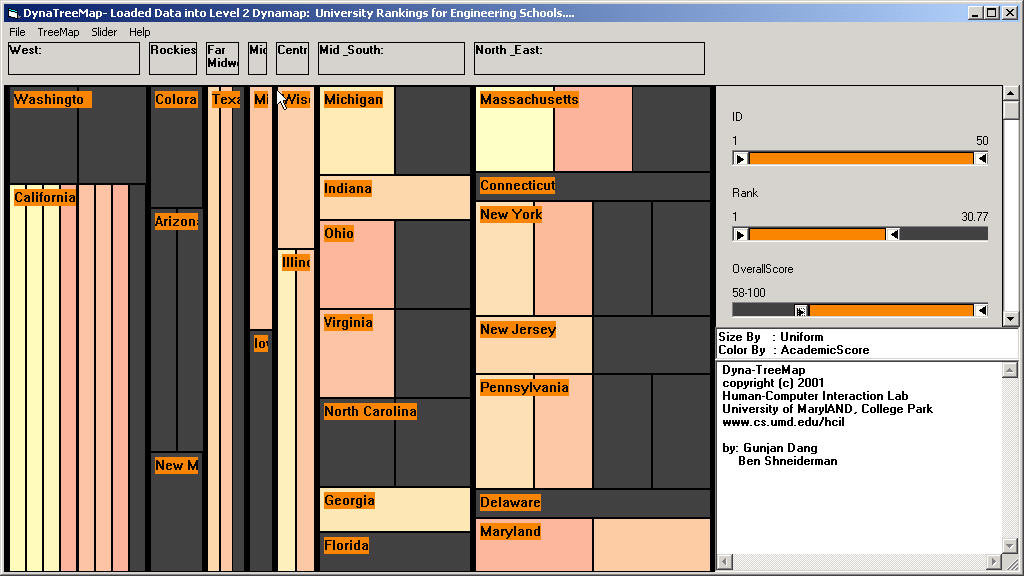Select the Mid_South region header box
The image size is (1024, 576).
tap(390, 59)
